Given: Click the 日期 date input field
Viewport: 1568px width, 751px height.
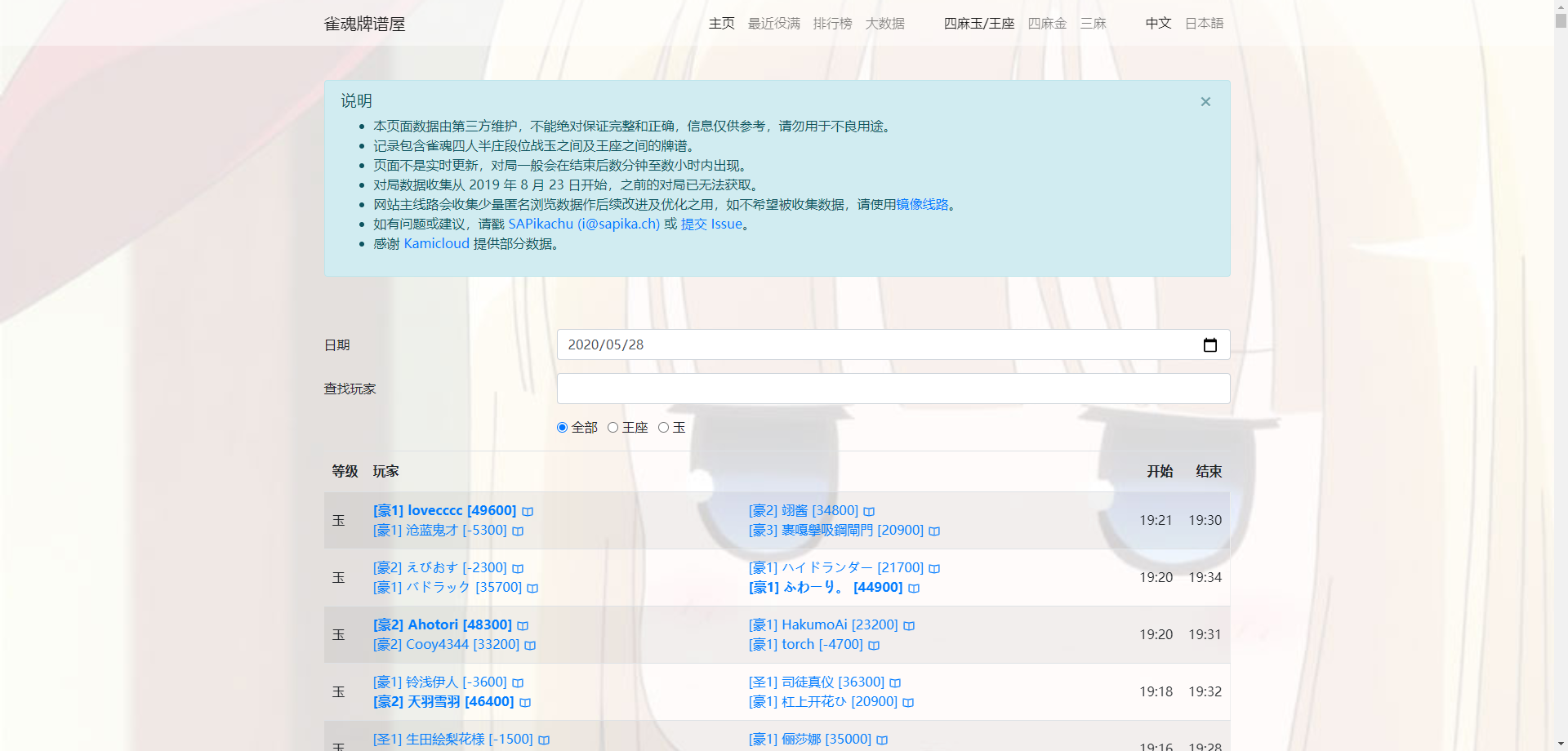Looking at the screenshot, I should [893, 345].
